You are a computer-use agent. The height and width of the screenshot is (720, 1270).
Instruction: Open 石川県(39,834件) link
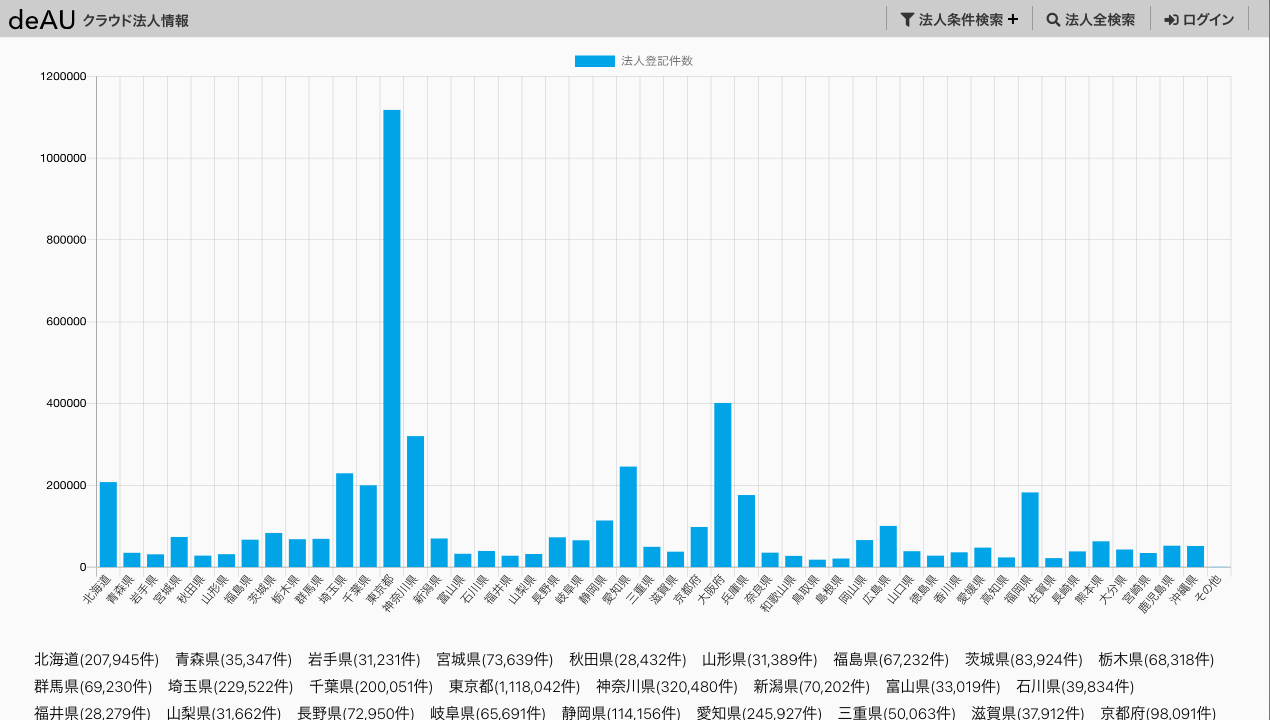pyautogui.click(x=1075, y=687)
